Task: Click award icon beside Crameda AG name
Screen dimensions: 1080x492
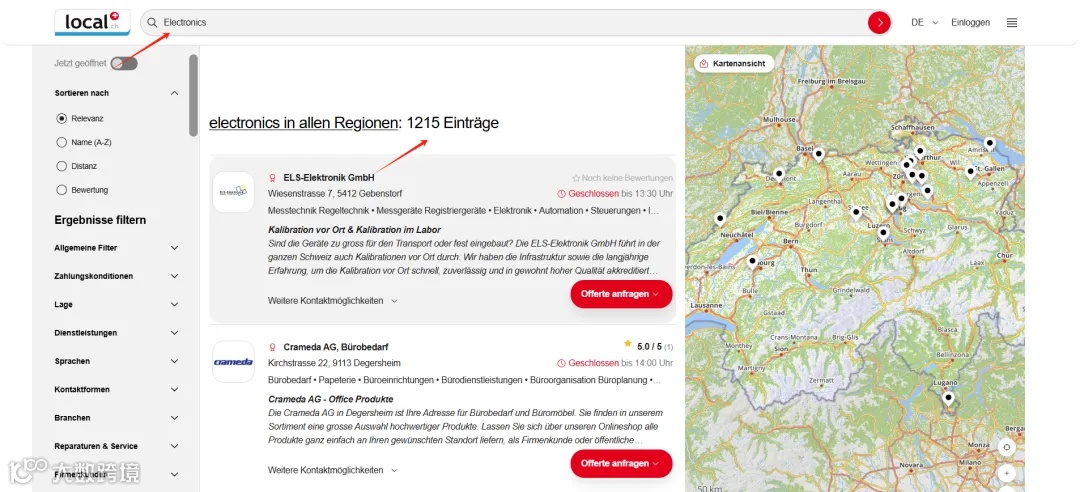Action: click(273, 347)
